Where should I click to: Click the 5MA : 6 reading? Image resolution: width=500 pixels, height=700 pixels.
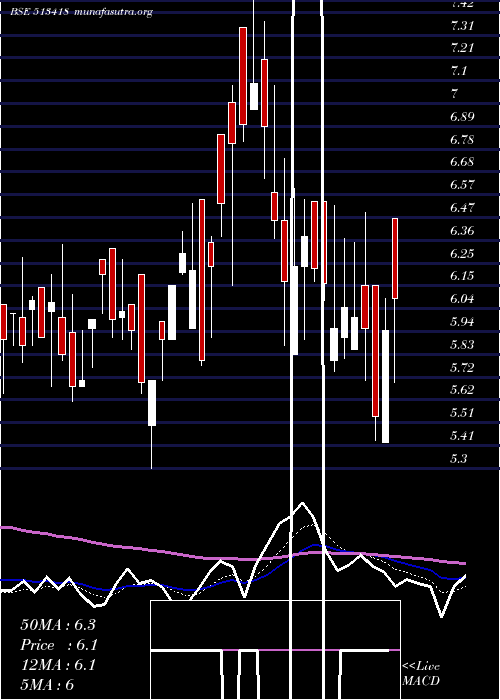[x=47, y=685]
